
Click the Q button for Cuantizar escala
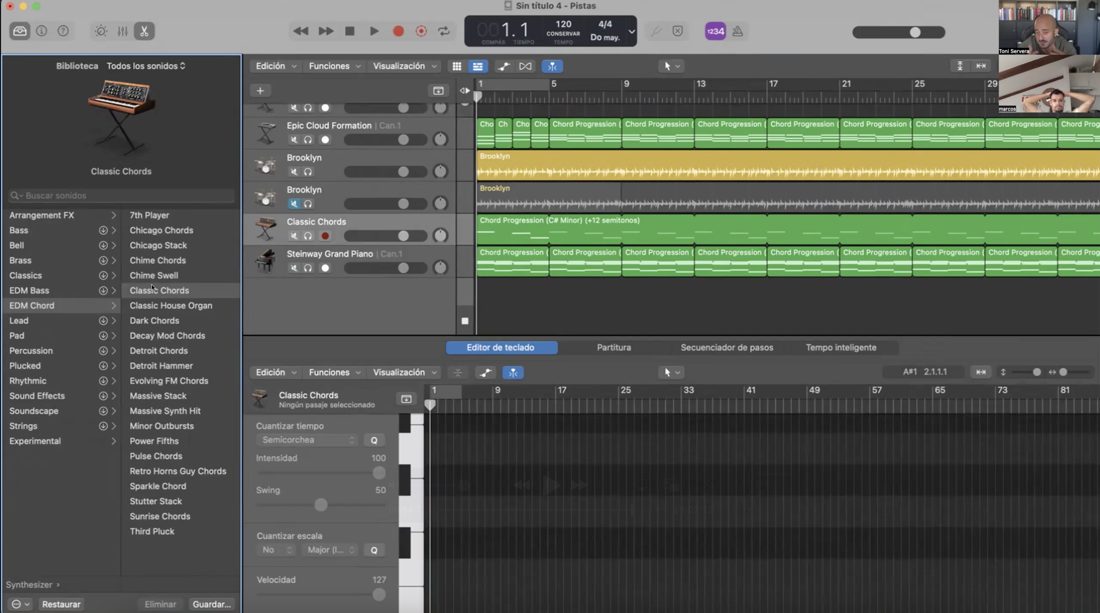click(x=374, y=550)
